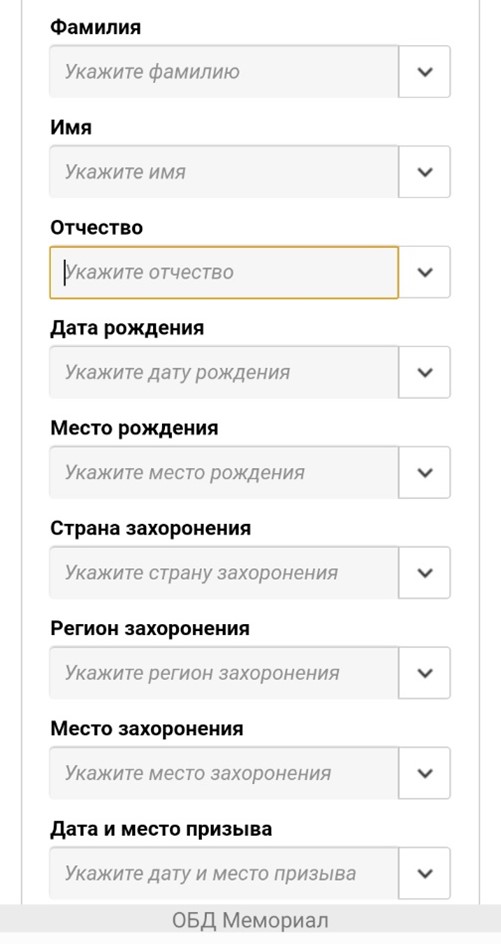Screen dimensions: 501x944
Task: Expand the Имя field chevron
Action: (425, 172)
